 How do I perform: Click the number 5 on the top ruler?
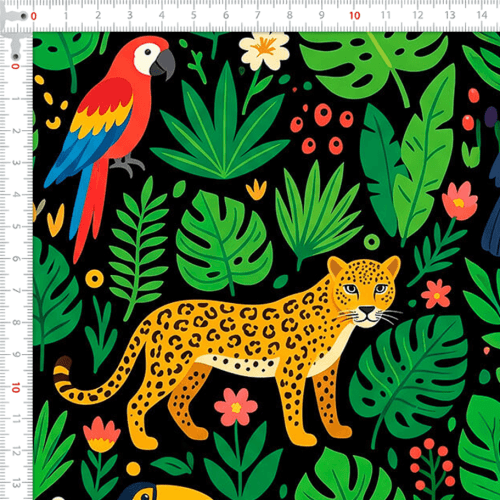click(x=194, y=15)
